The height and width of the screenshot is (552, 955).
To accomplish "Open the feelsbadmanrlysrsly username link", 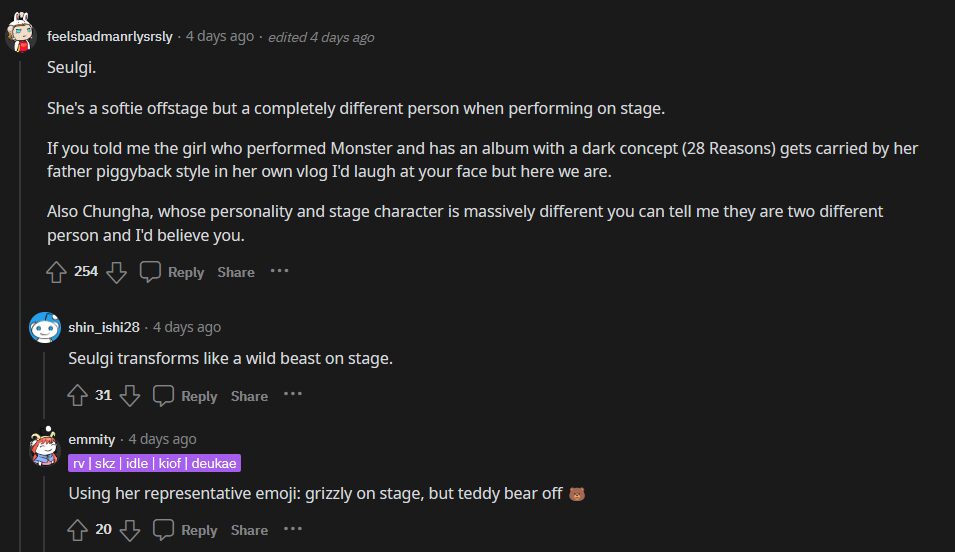I will click(111, 36).
